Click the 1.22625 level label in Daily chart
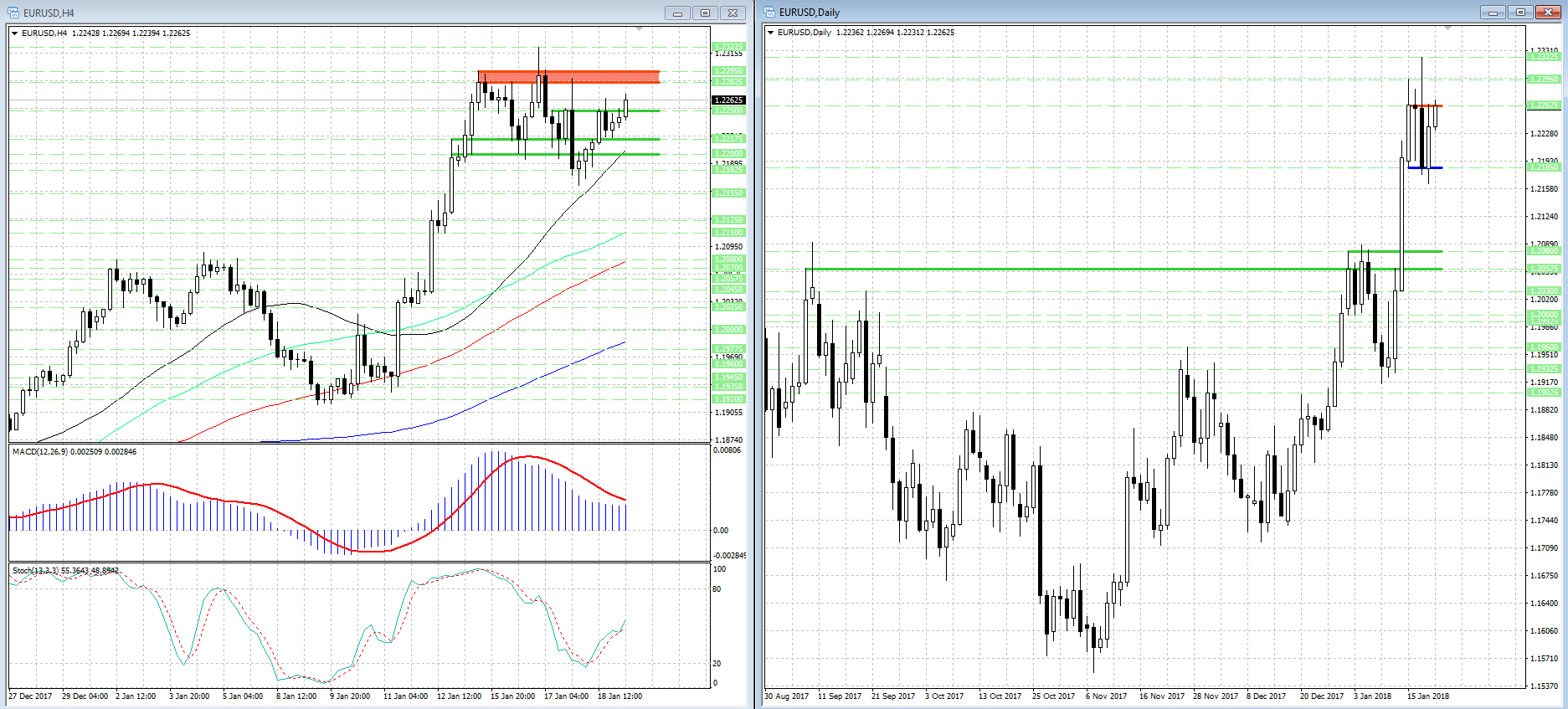The image size is (1568, 709). pos(1544,105)
